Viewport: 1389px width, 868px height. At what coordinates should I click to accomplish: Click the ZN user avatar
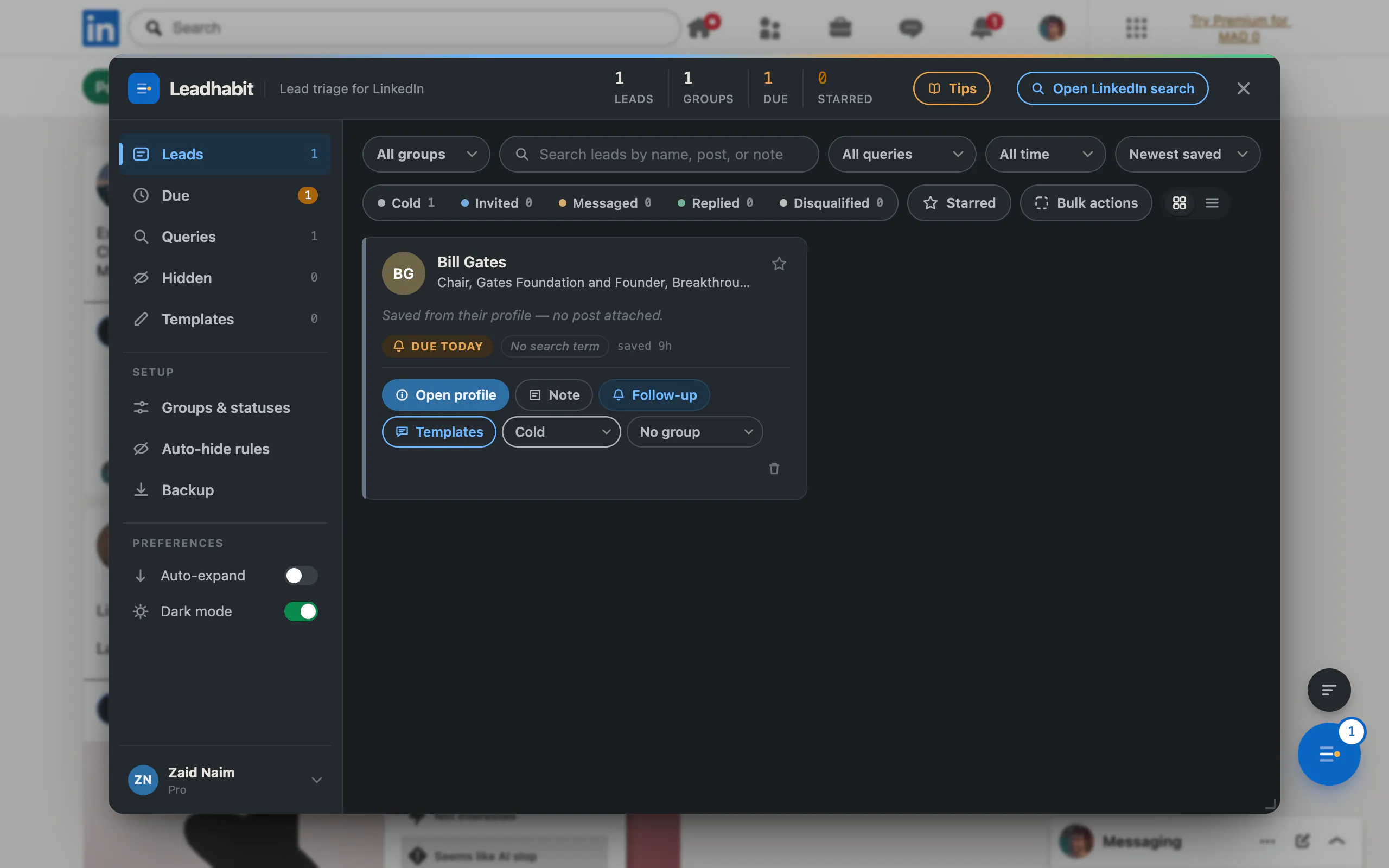(x=143, y=780)
